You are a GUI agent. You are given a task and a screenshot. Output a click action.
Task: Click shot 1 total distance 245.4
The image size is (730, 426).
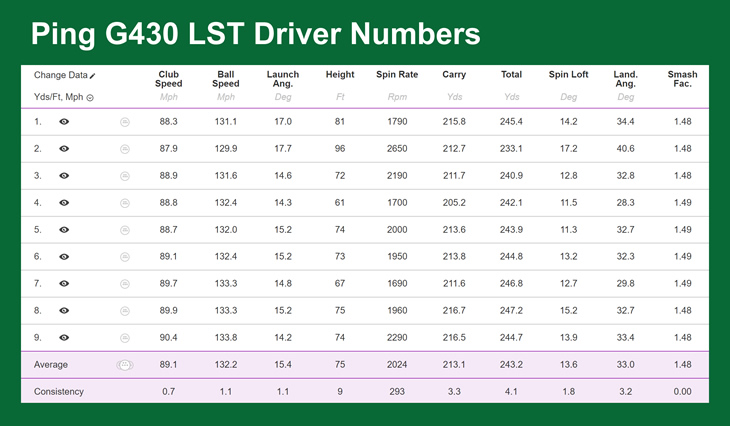[x=511, y=122]
